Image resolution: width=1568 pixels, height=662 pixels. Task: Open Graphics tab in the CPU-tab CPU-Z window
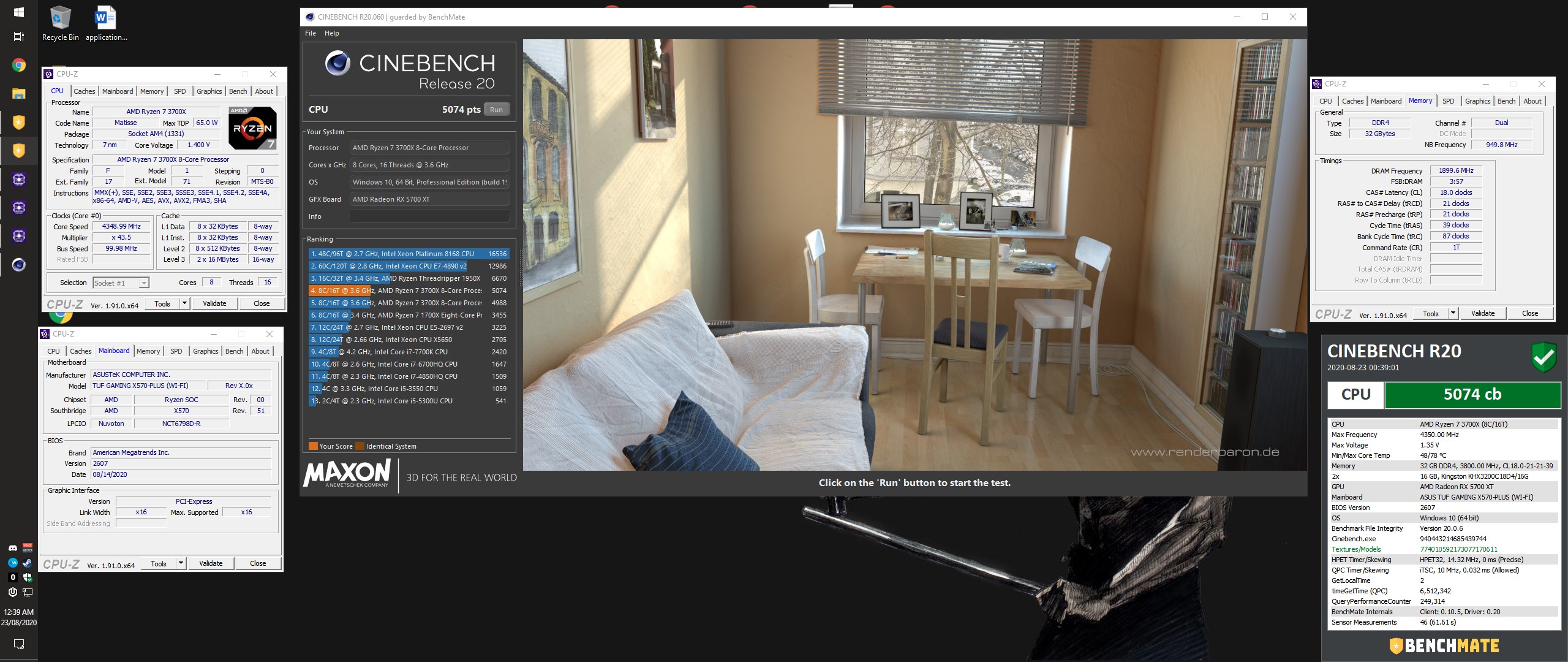(x=209, y=91)
